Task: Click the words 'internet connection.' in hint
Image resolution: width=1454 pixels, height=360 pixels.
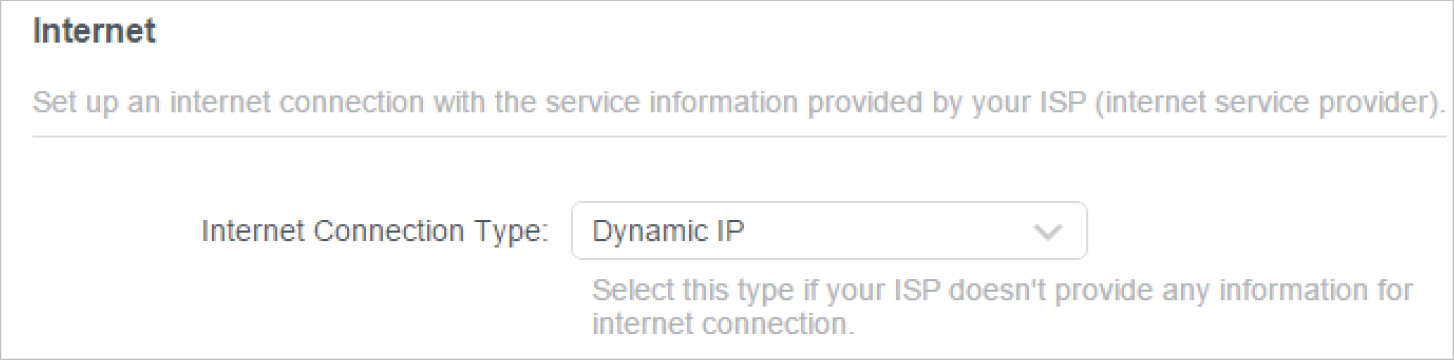Action: point(724,324)
